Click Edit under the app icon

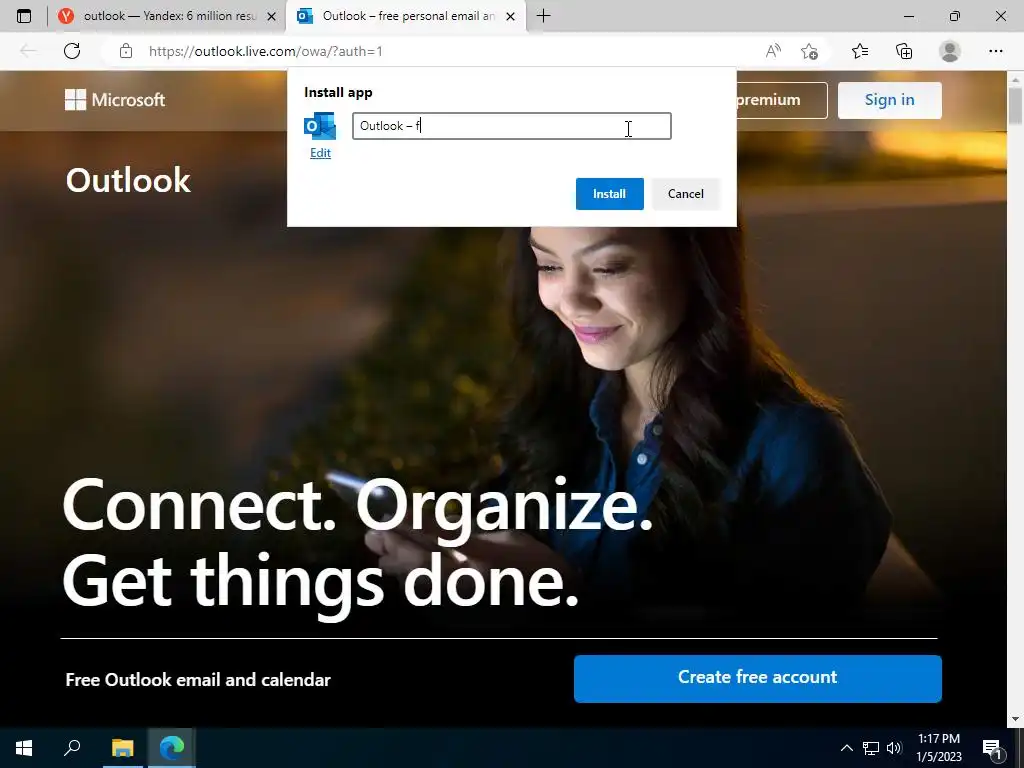click(x=320, y=153)
